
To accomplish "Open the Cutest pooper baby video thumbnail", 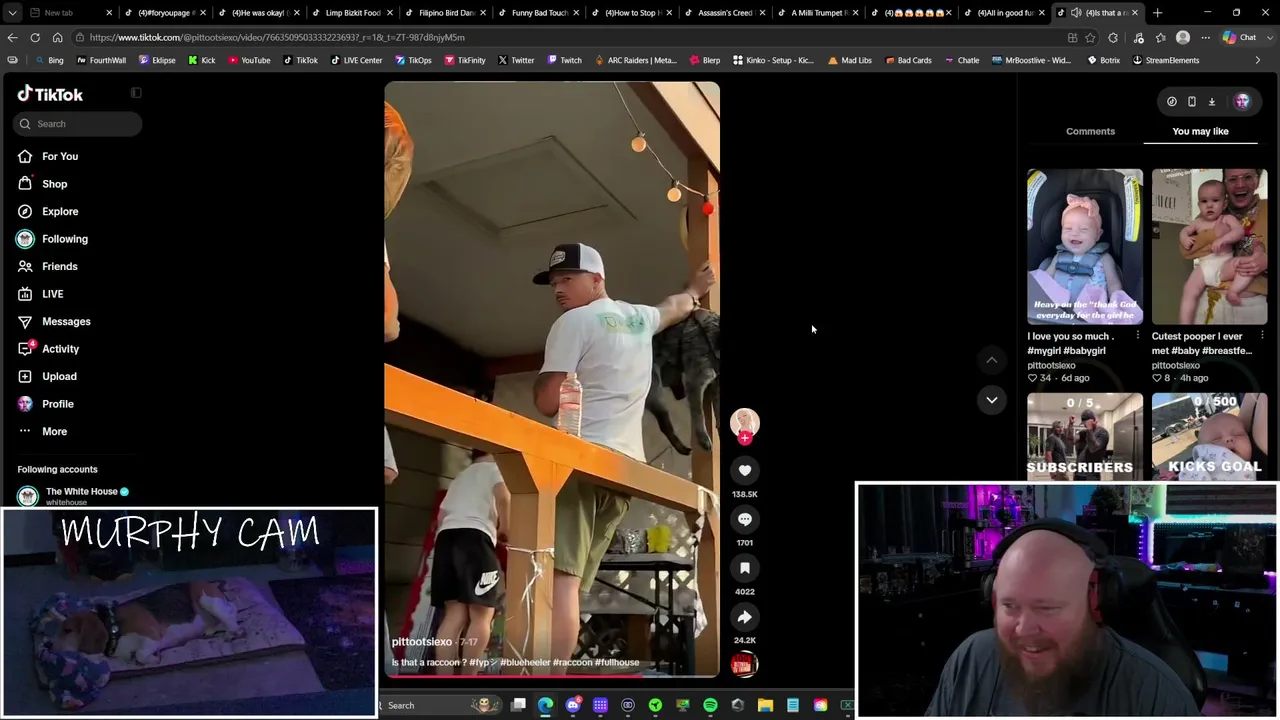I will 1209,247.
